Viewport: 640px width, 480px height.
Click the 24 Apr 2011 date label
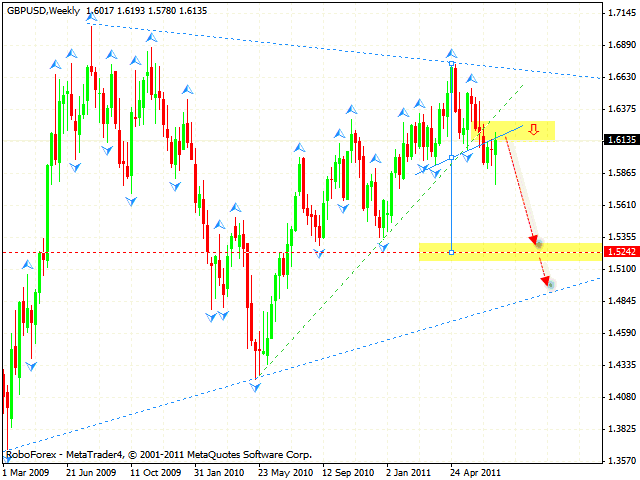coord(475,473)
